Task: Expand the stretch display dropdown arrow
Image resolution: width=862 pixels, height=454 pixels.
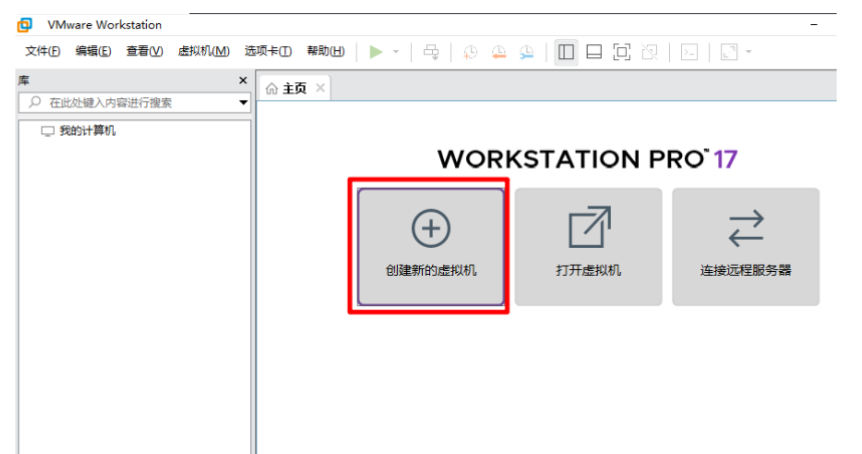Action: point(748,52)
